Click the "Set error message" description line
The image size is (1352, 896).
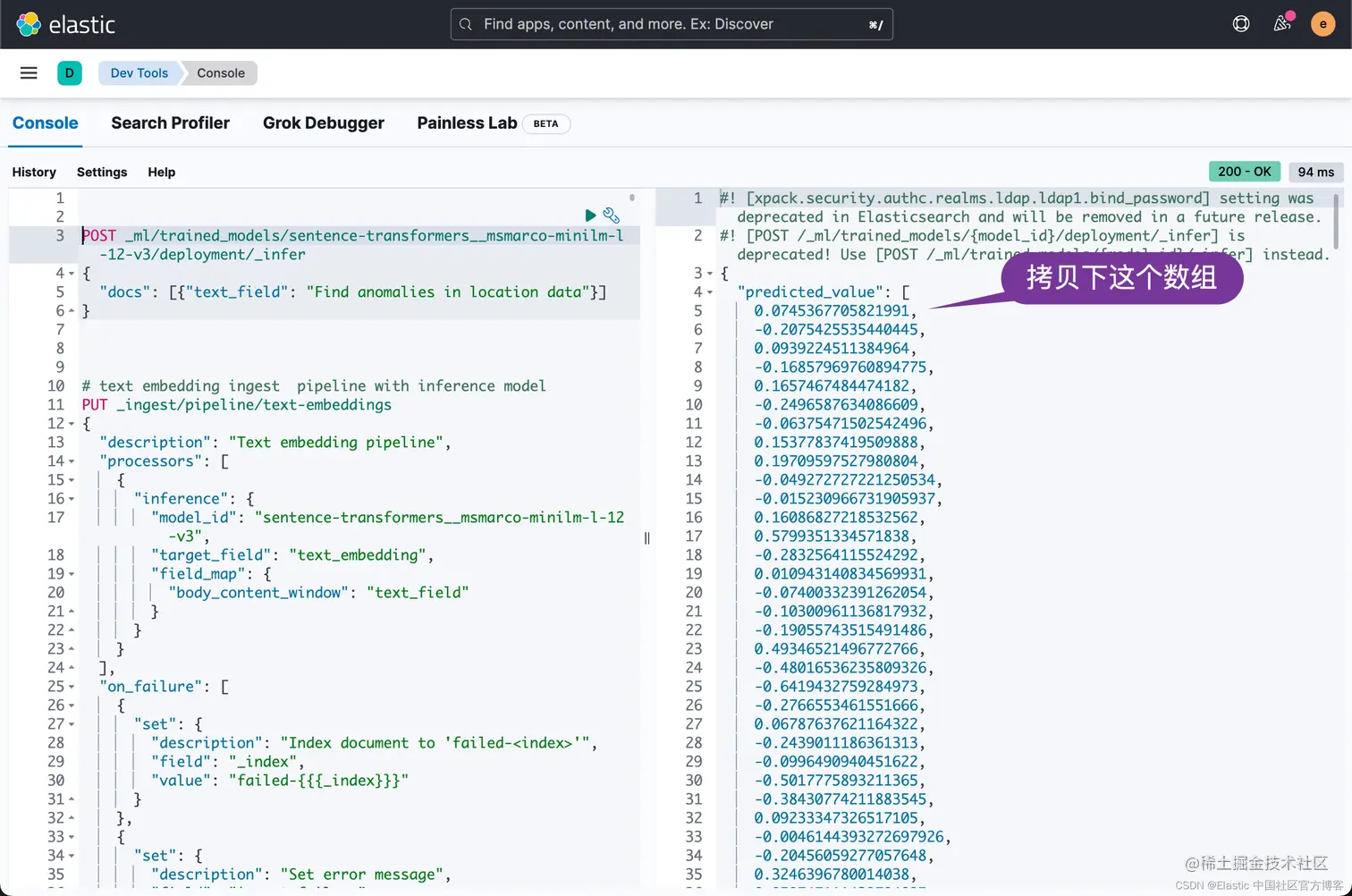coord(301,875)
